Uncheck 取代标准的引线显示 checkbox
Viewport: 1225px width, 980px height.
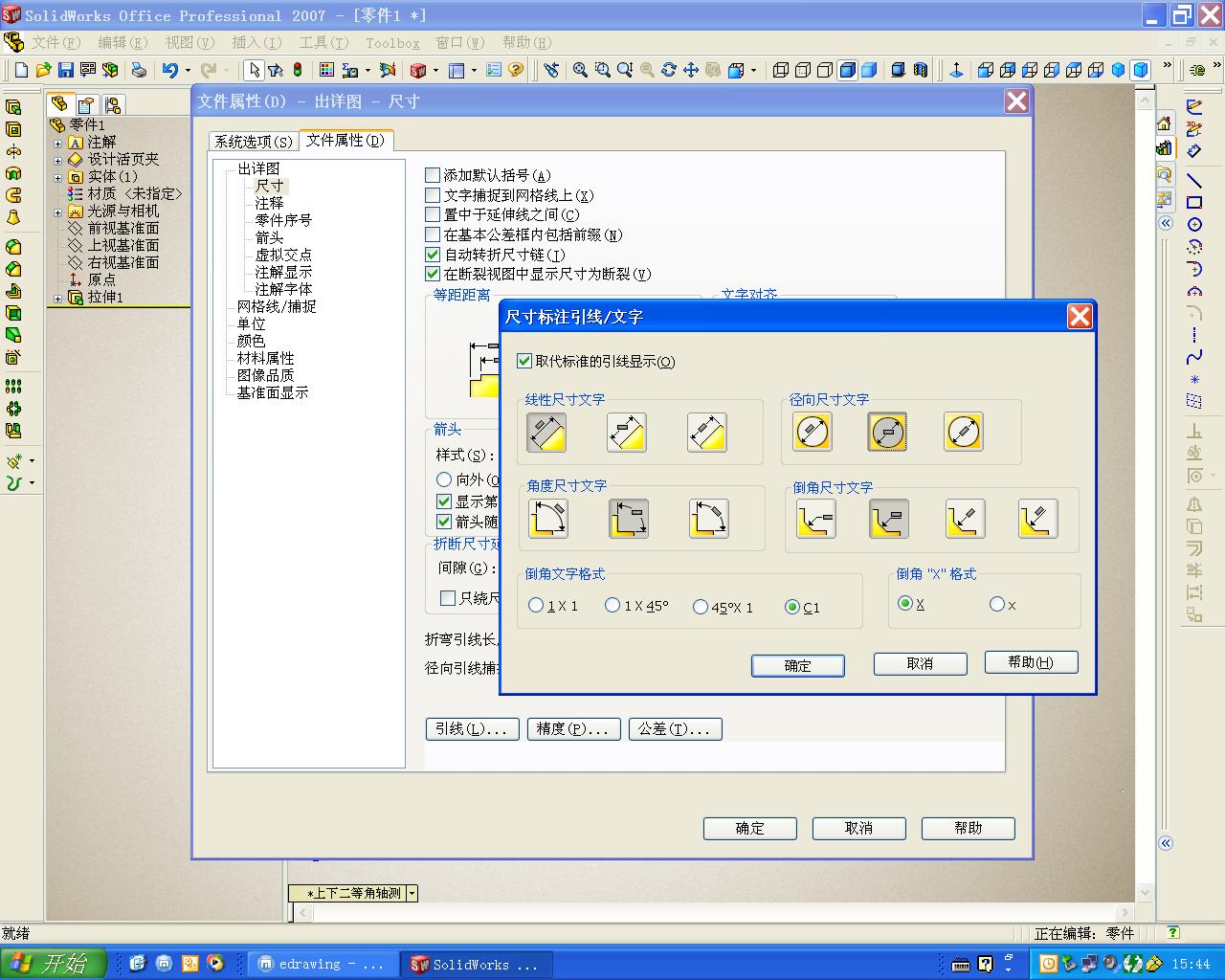coord(524,361)
